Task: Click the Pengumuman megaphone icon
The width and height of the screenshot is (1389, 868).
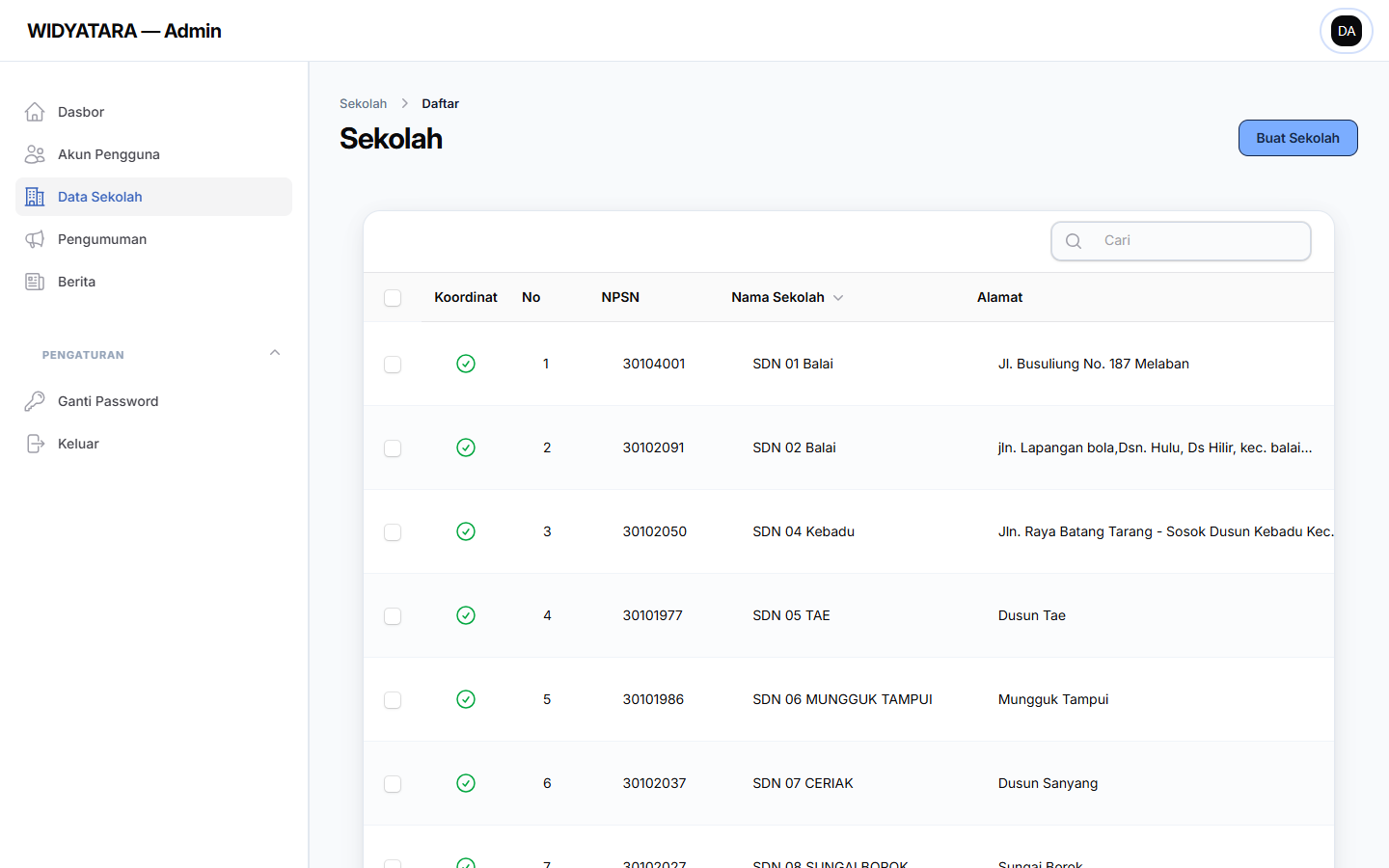Action: [x=35, y=239]
